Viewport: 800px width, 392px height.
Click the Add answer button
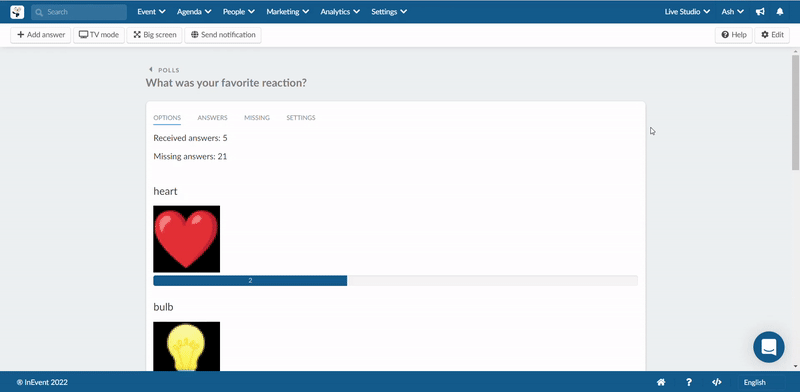[41, 35]
